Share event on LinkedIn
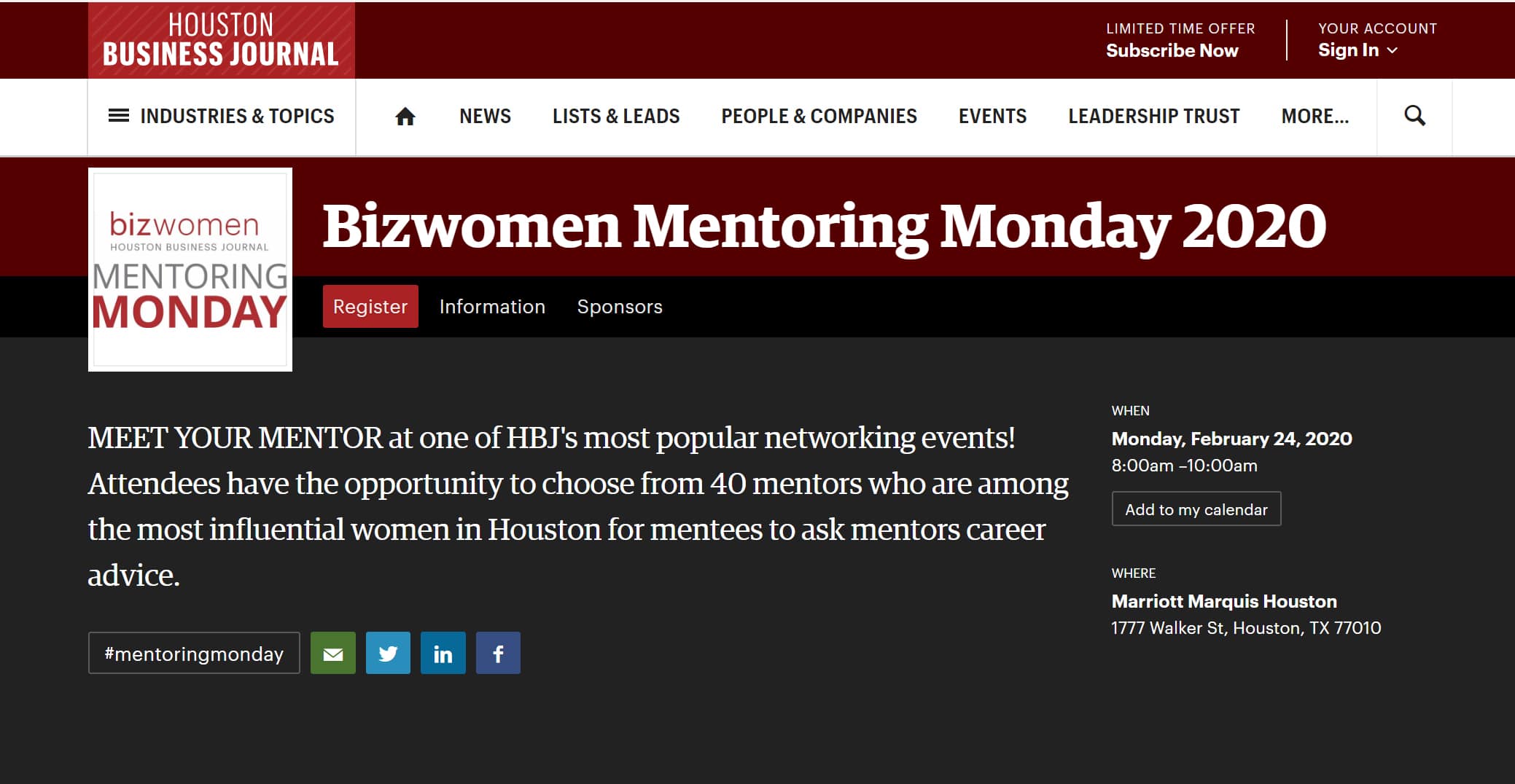This screenshot has width=1515, height=784. pyautogui.click(x=443, y=653)
